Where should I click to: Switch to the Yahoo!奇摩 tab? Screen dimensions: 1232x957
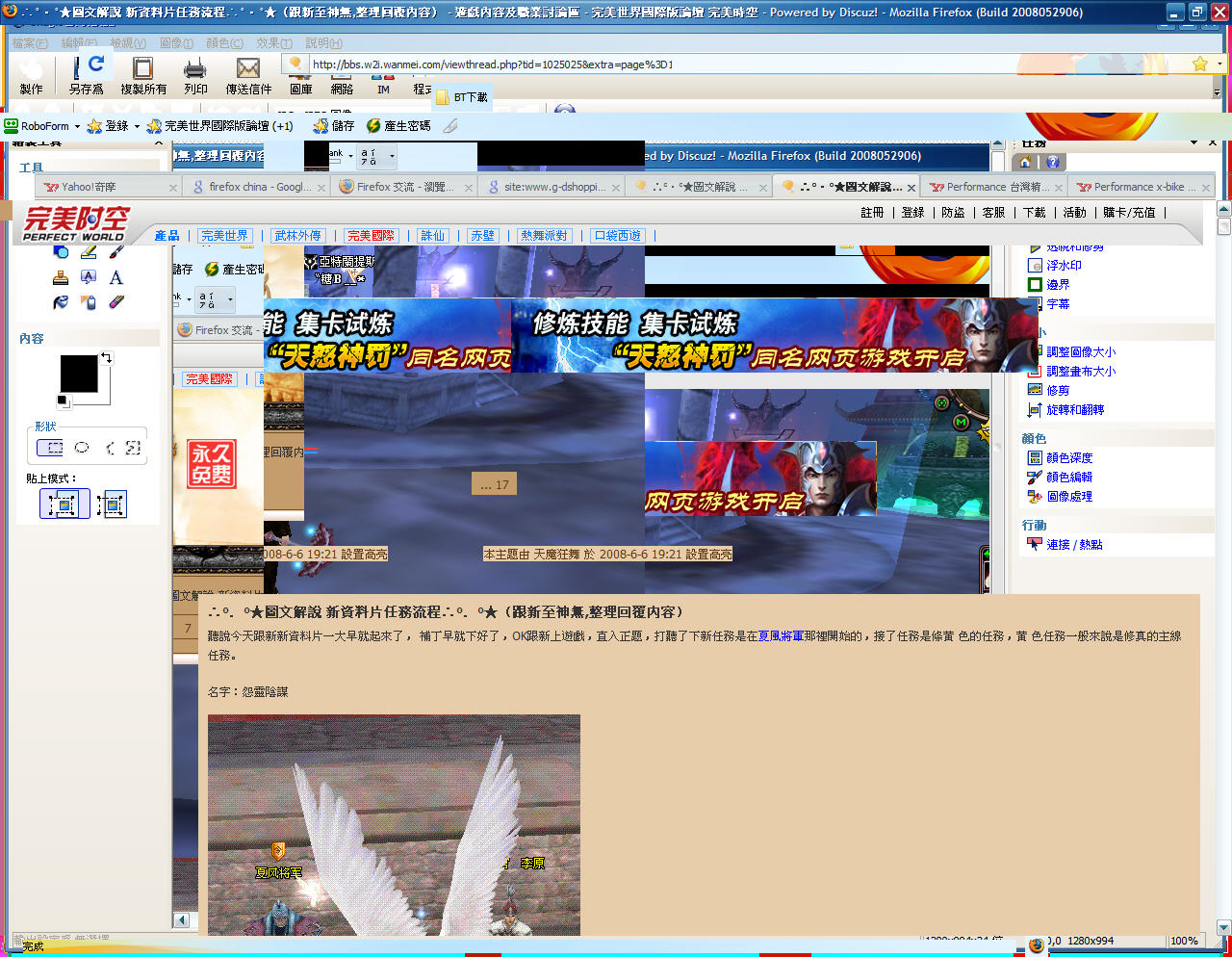coord(89,187)
